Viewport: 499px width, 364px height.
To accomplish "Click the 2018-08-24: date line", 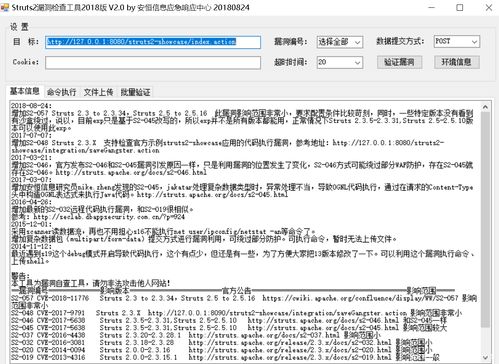I will [31, 106].
